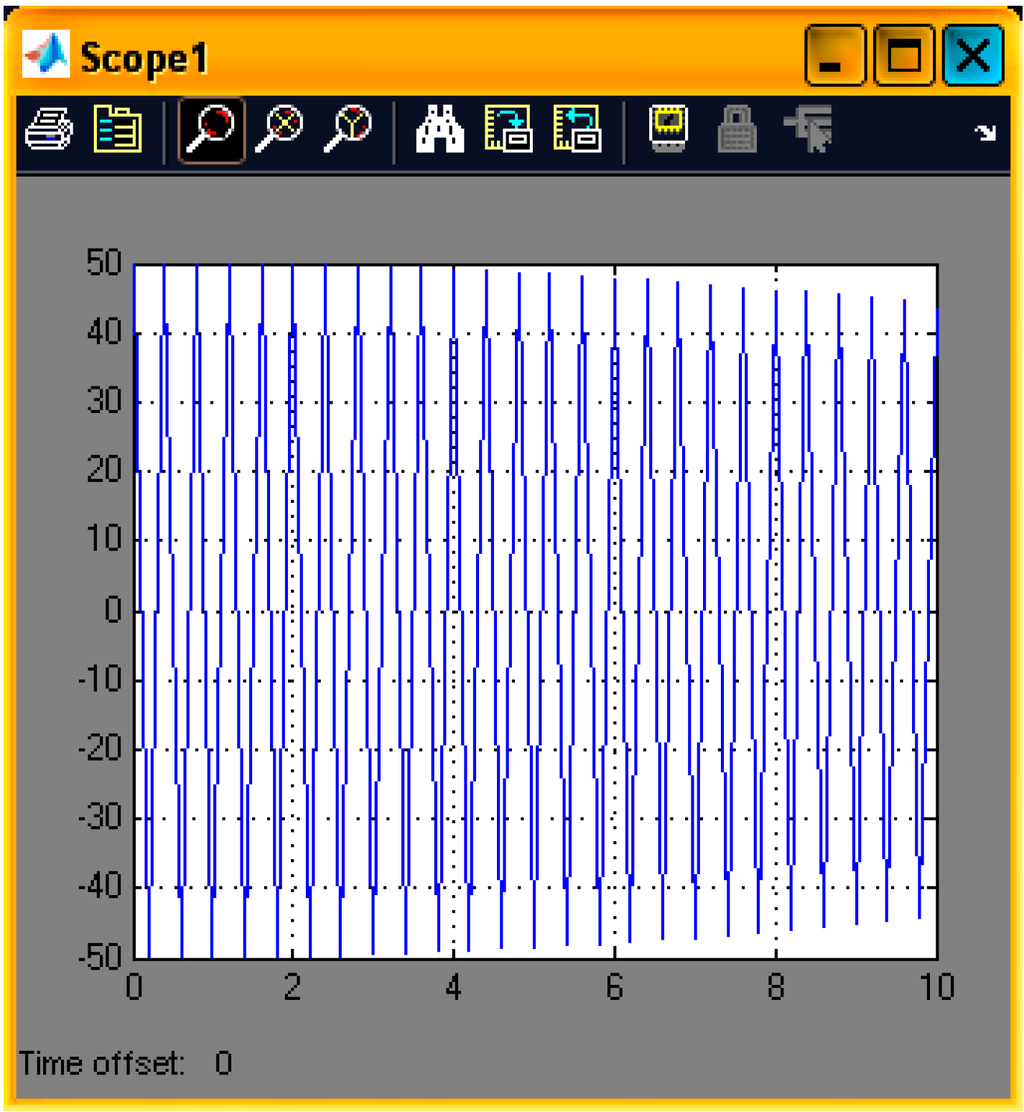Click the small arrow at toolbar's right end
This screenshot has height=1112, width=1024.
click(x=986, y=132)
